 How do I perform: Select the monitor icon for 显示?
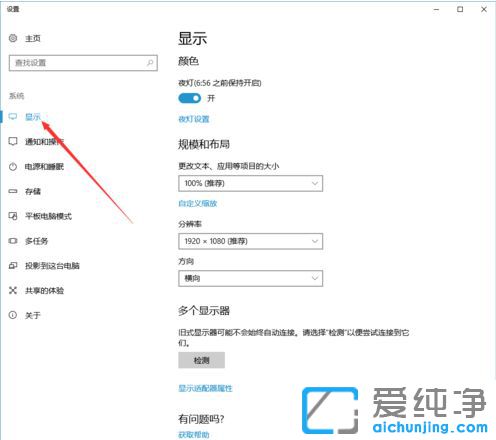coord(13,116)
